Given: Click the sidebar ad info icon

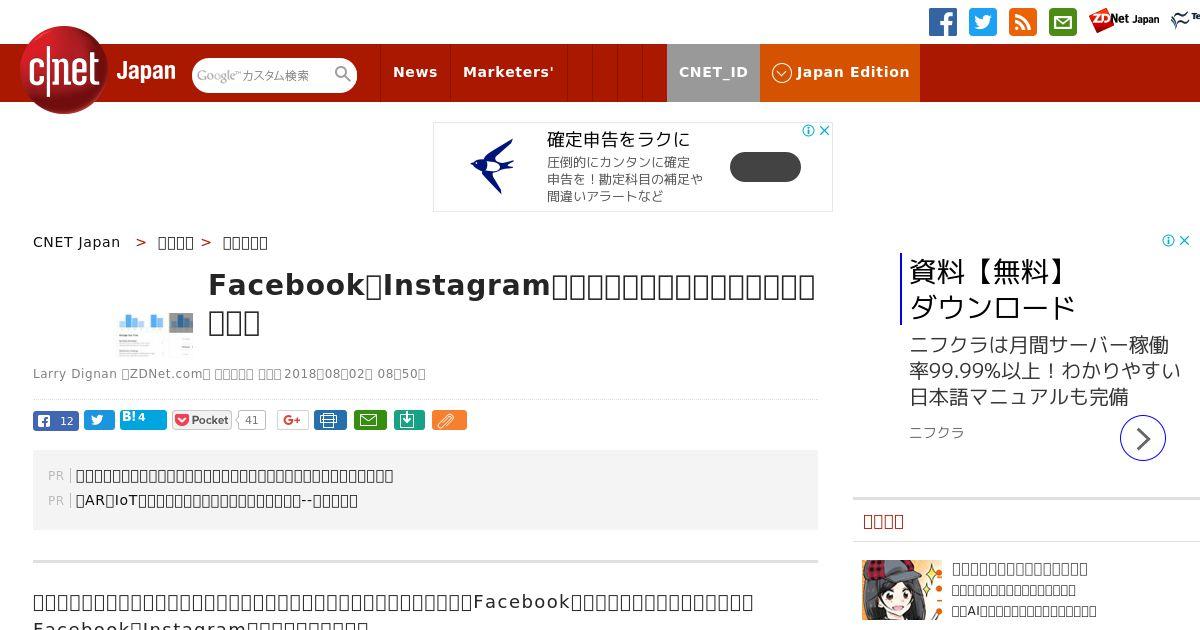Looking at the screenshot, I should [x=1168, y=241].
